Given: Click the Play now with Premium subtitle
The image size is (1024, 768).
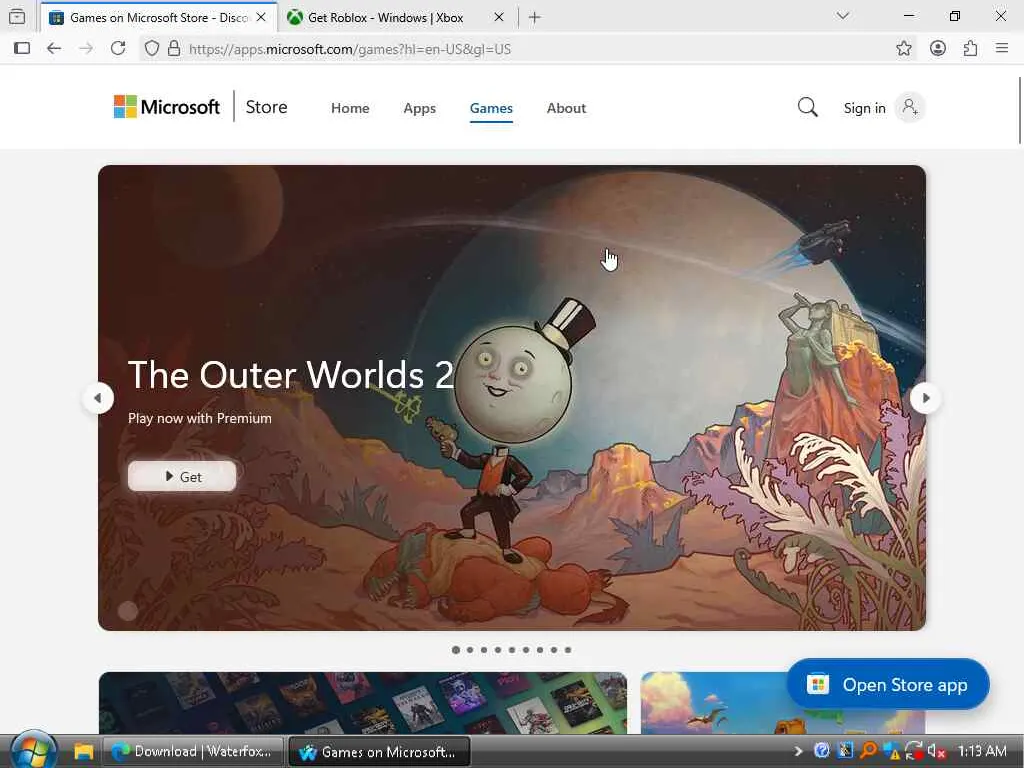Looking at the screenshot, I should (200, 418).
